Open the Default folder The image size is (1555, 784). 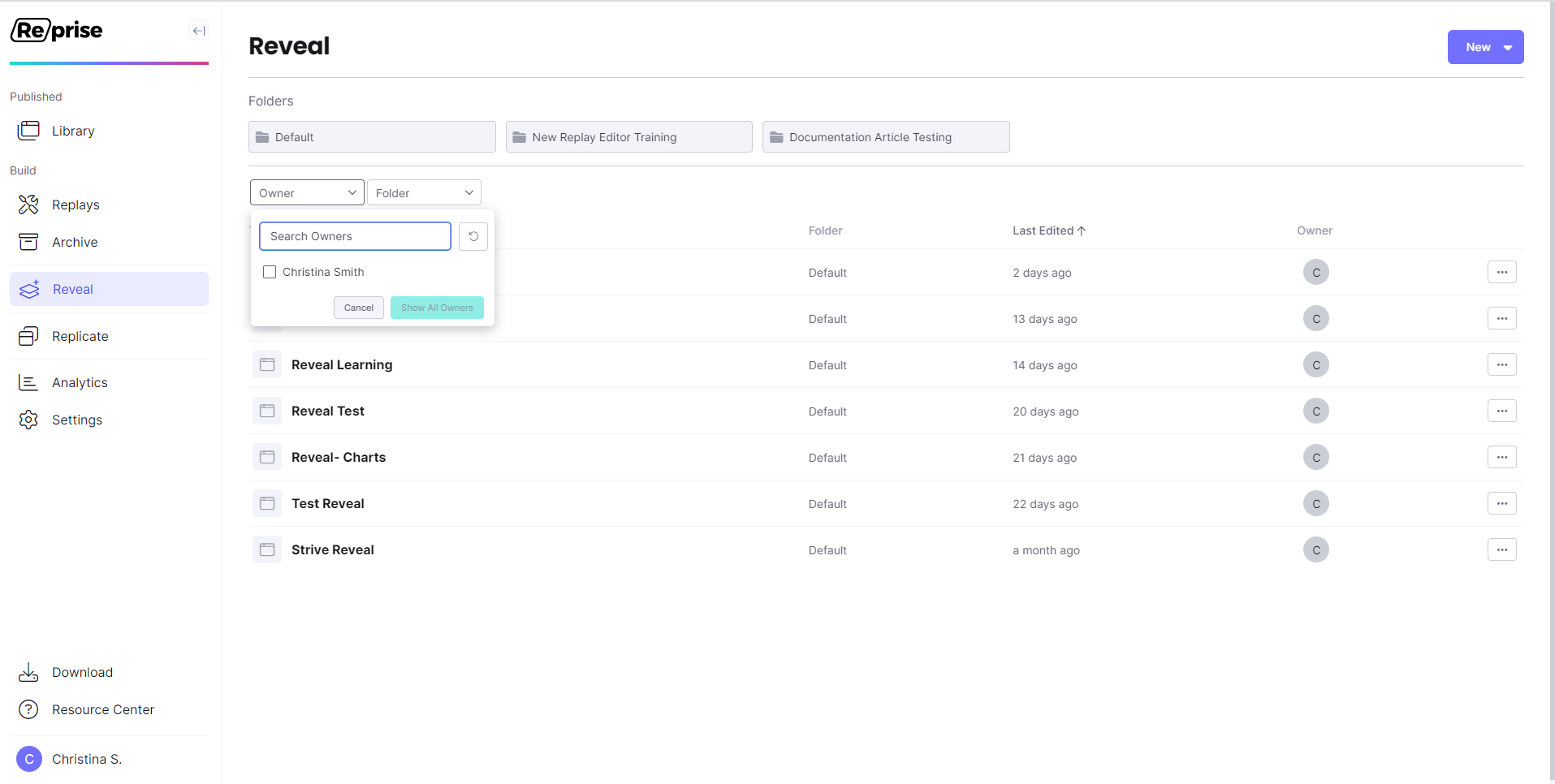(372, 137)
